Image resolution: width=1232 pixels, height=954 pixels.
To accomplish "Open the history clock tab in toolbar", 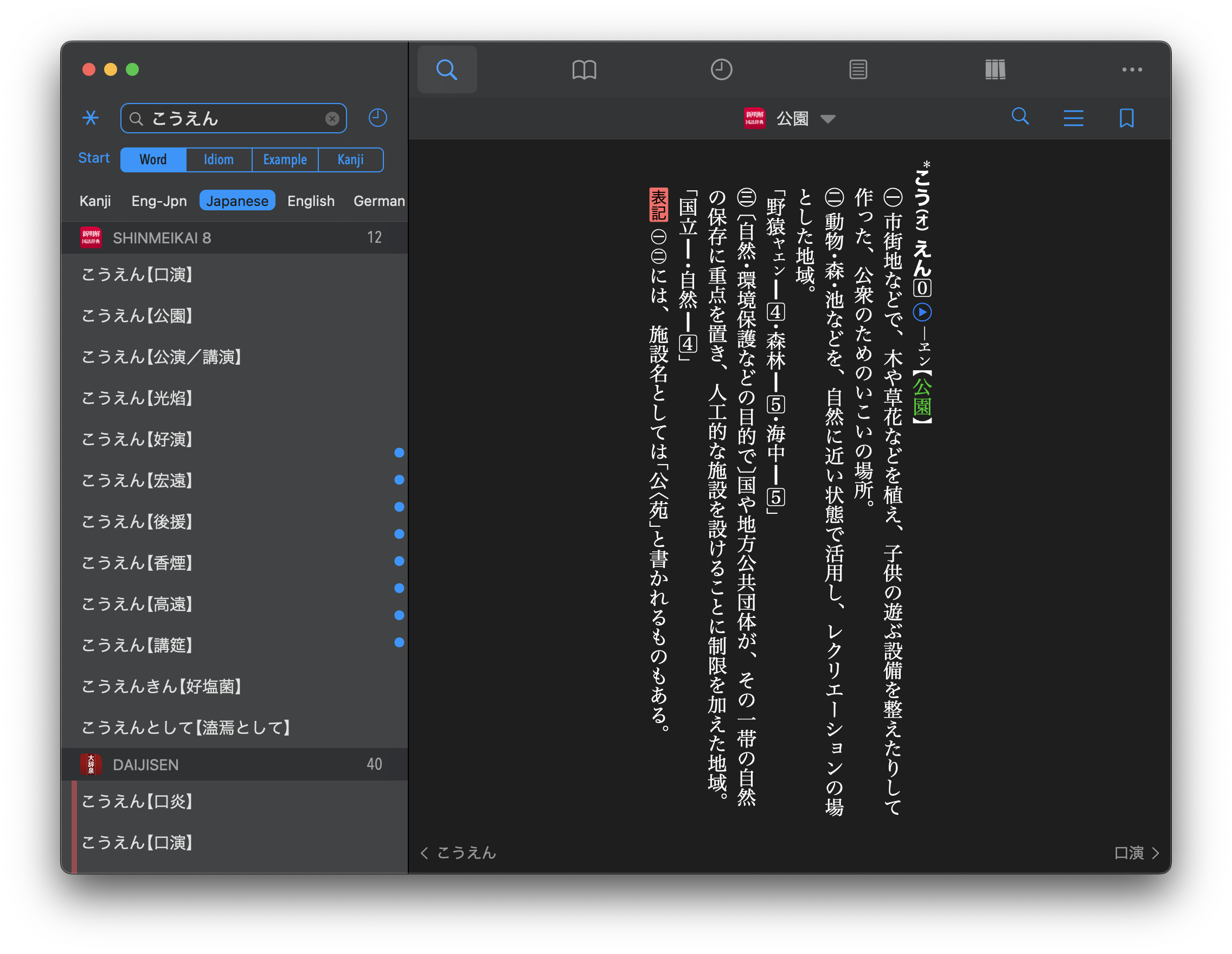I will click(721, 70).
